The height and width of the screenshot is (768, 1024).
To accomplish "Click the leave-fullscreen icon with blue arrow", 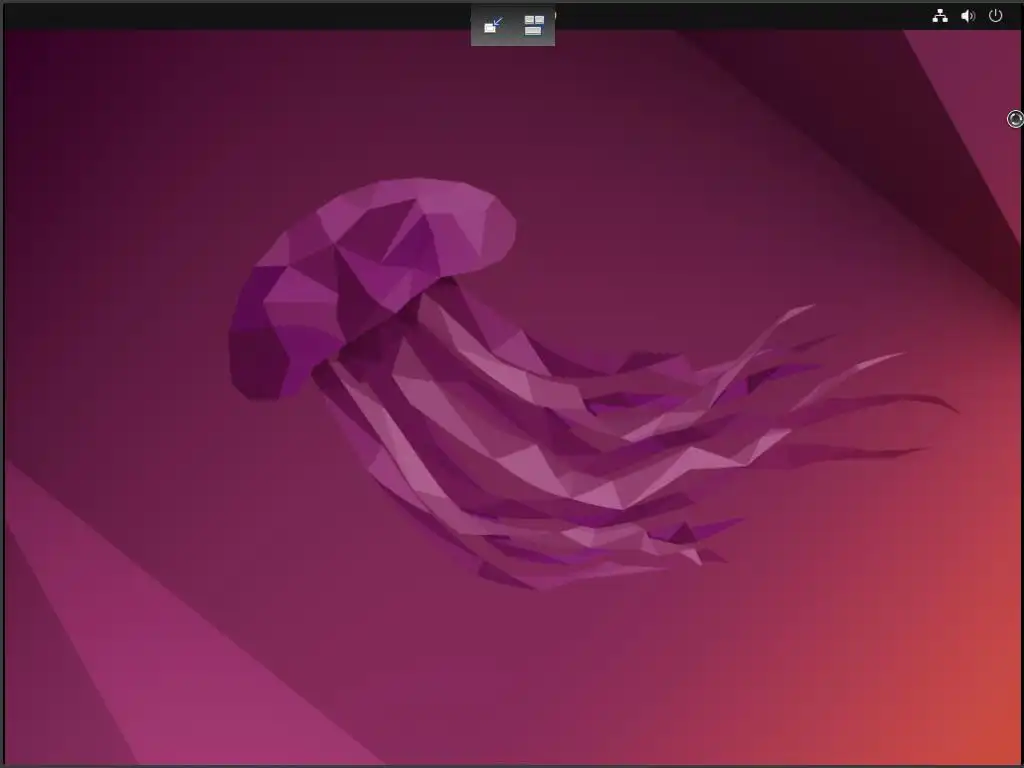I will [493, 25].
